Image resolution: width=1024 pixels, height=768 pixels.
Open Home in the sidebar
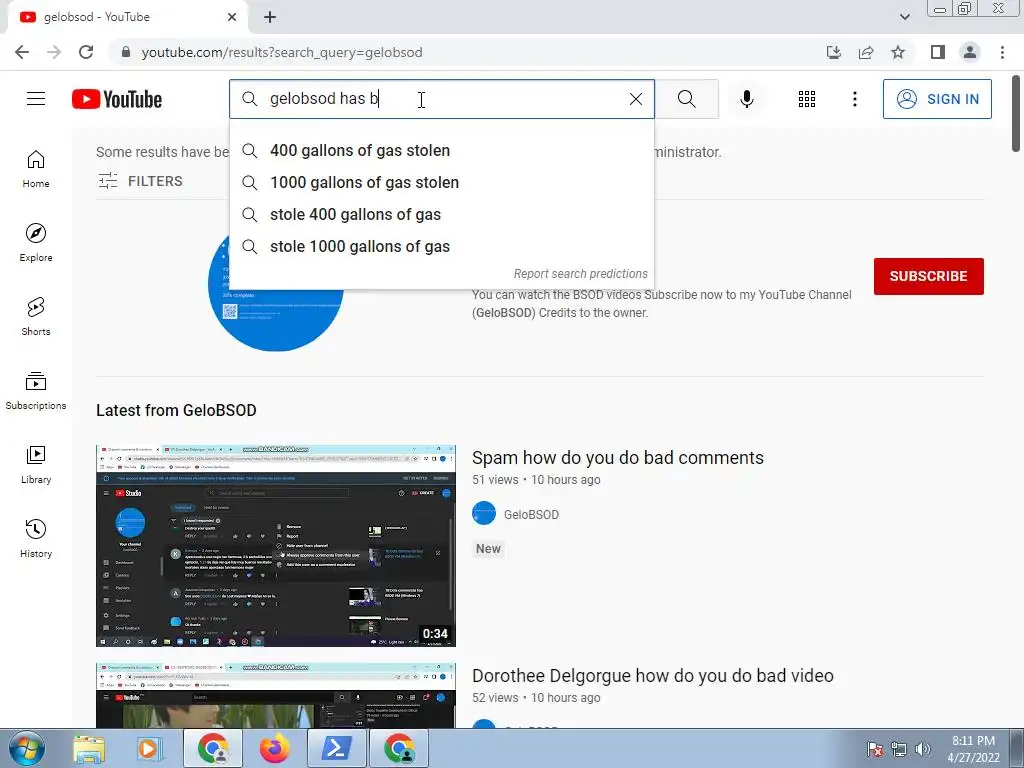tap(36, 169)
